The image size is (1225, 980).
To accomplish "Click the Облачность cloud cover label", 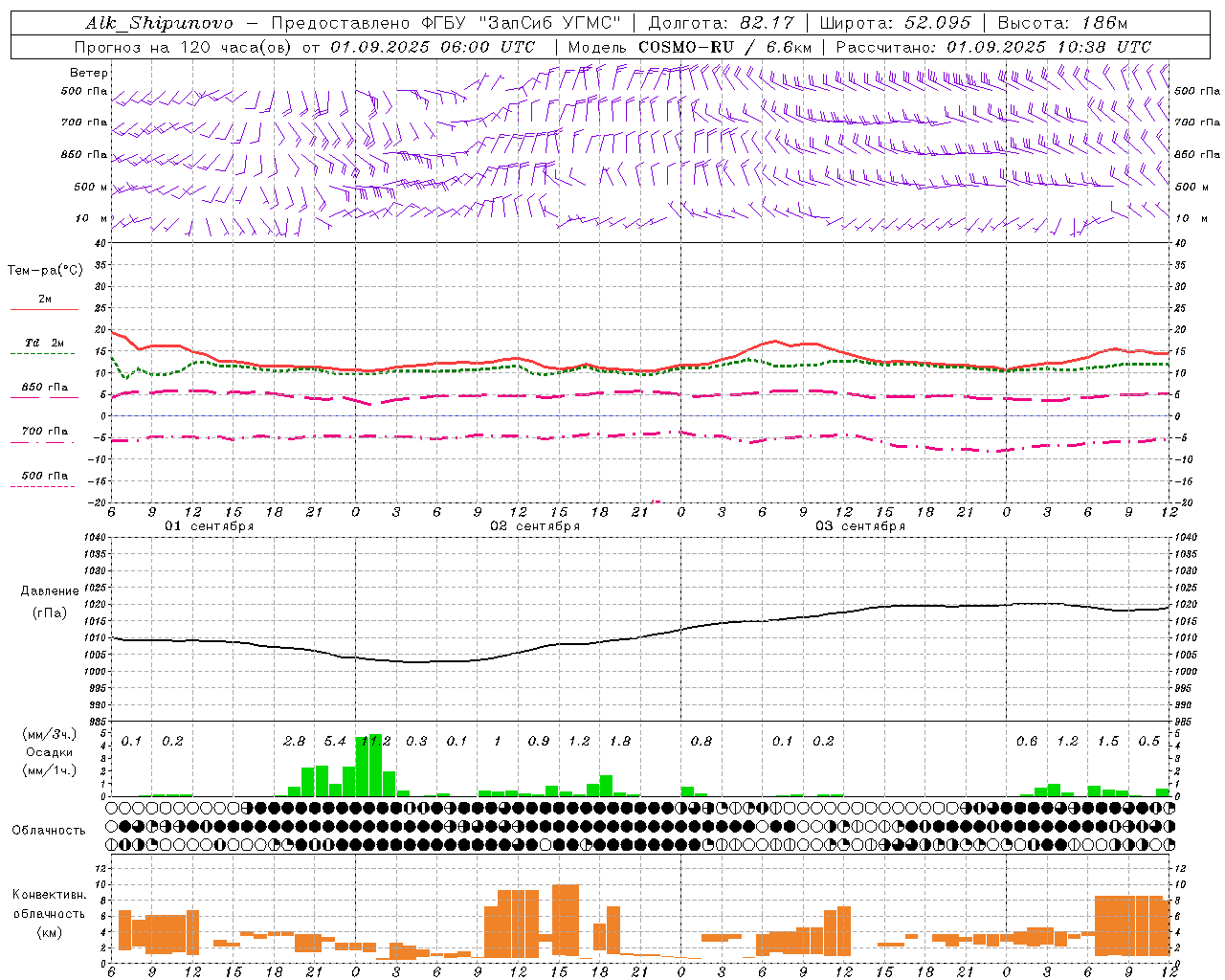I will coord(49,830).
